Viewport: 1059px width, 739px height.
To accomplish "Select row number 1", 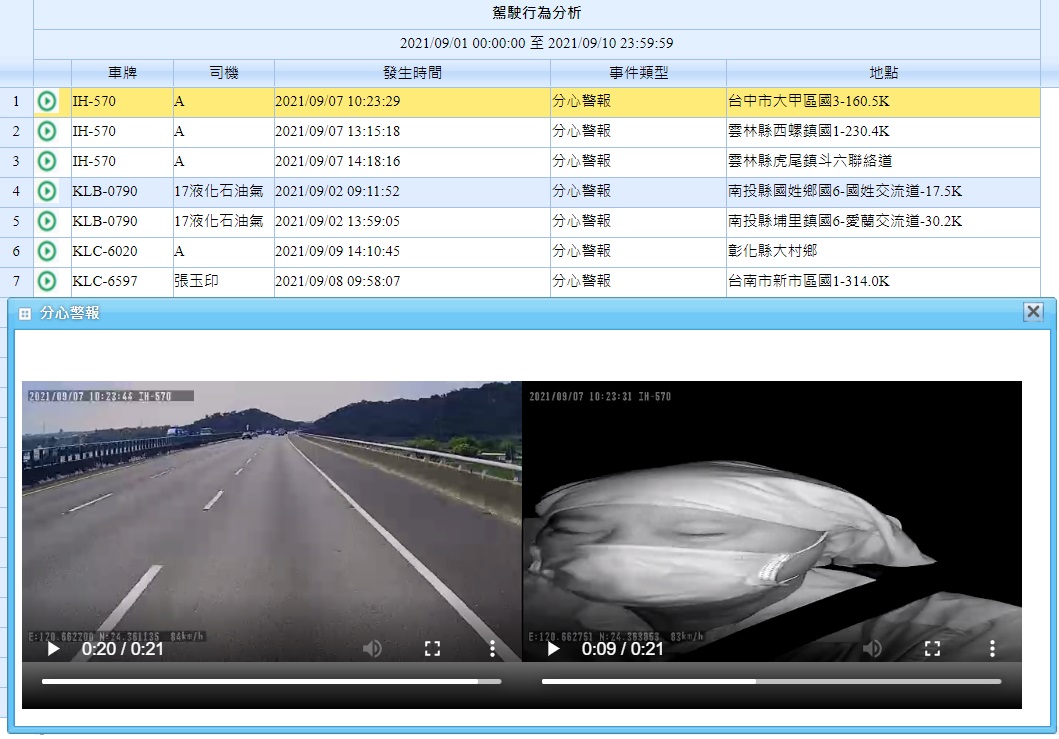I will click(16, 101).
